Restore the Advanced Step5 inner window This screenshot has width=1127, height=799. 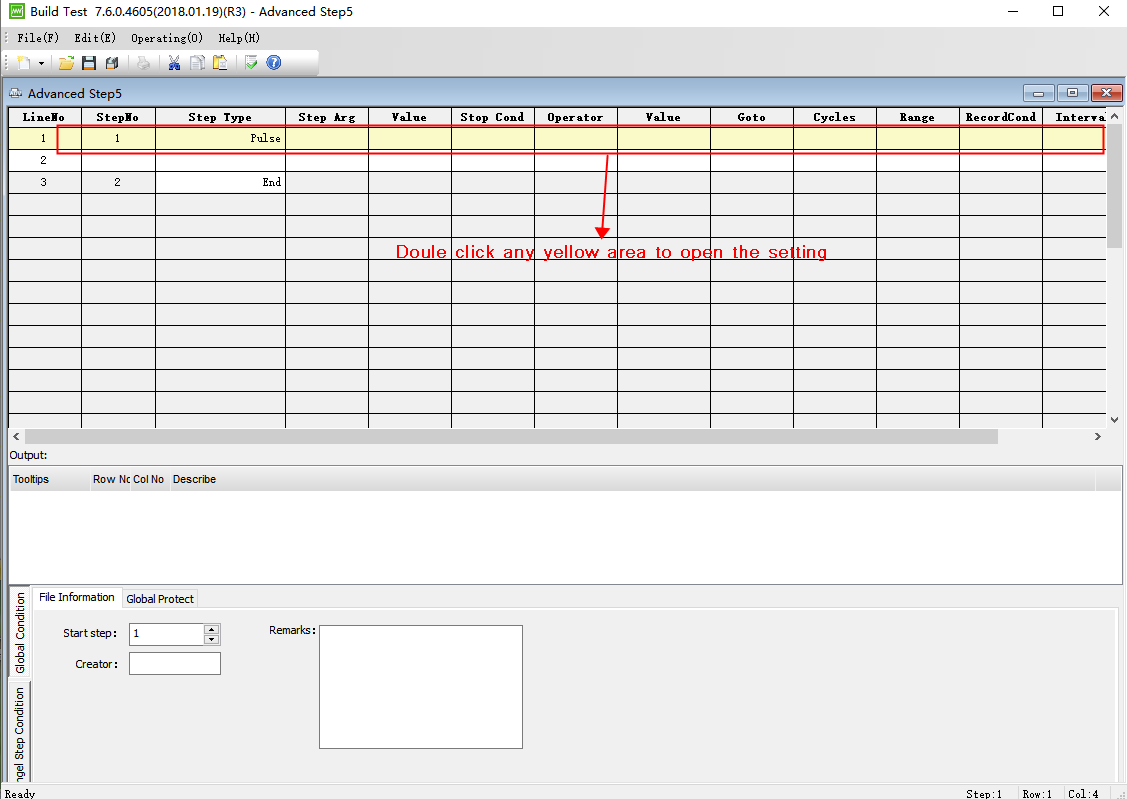tap(1072, 93)
